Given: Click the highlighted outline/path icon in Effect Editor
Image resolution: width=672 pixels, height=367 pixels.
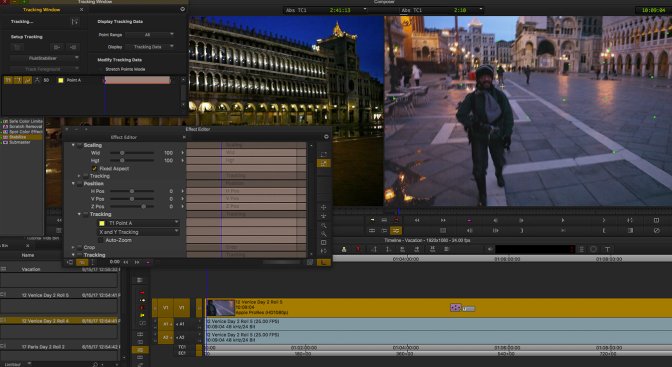Looking at the screenshot, I should tap(324, 163).
